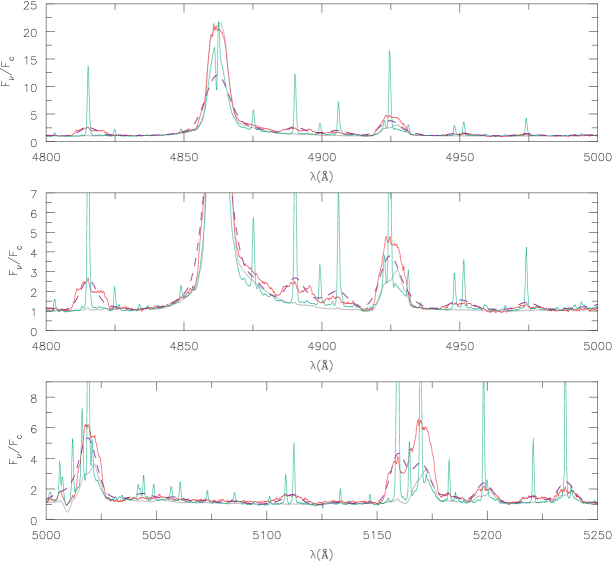613x561 pixels.
Task: Click the λ(Å) label under the 5000–5250 panel
Action: [321, 554]
